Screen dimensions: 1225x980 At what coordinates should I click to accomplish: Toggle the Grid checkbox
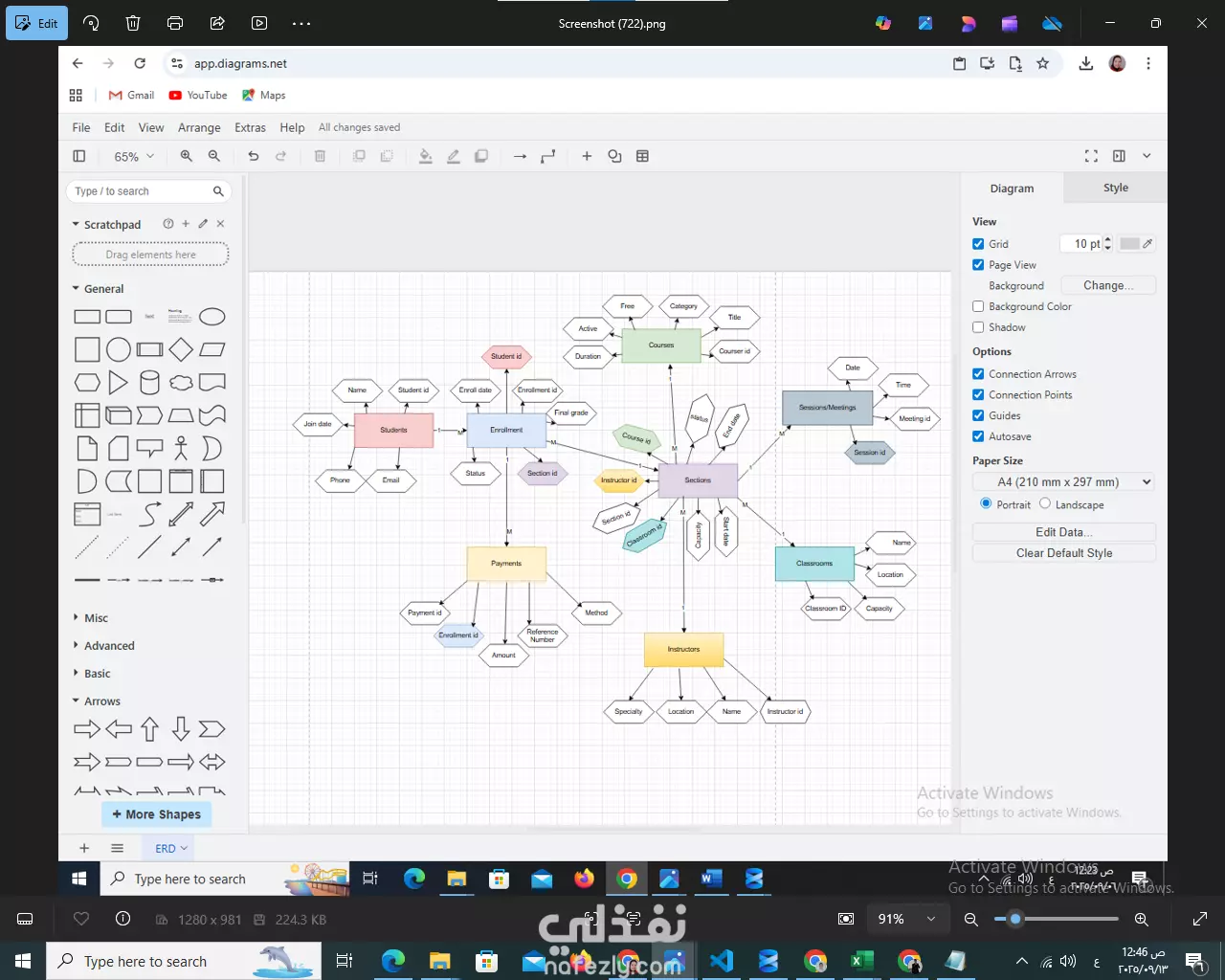click(x=978, y=244)
